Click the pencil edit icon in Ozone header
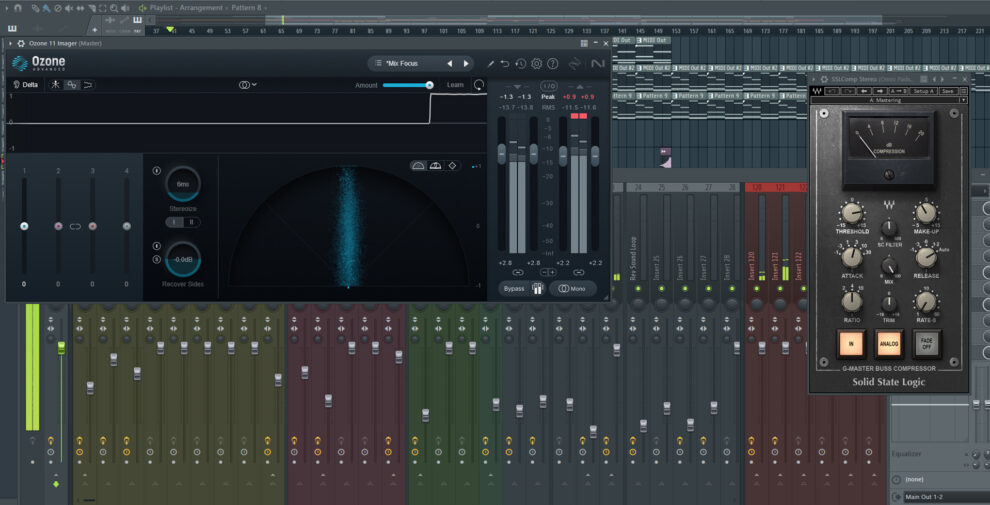The height and width of the screenshot is (505, 990). (490, 64)
